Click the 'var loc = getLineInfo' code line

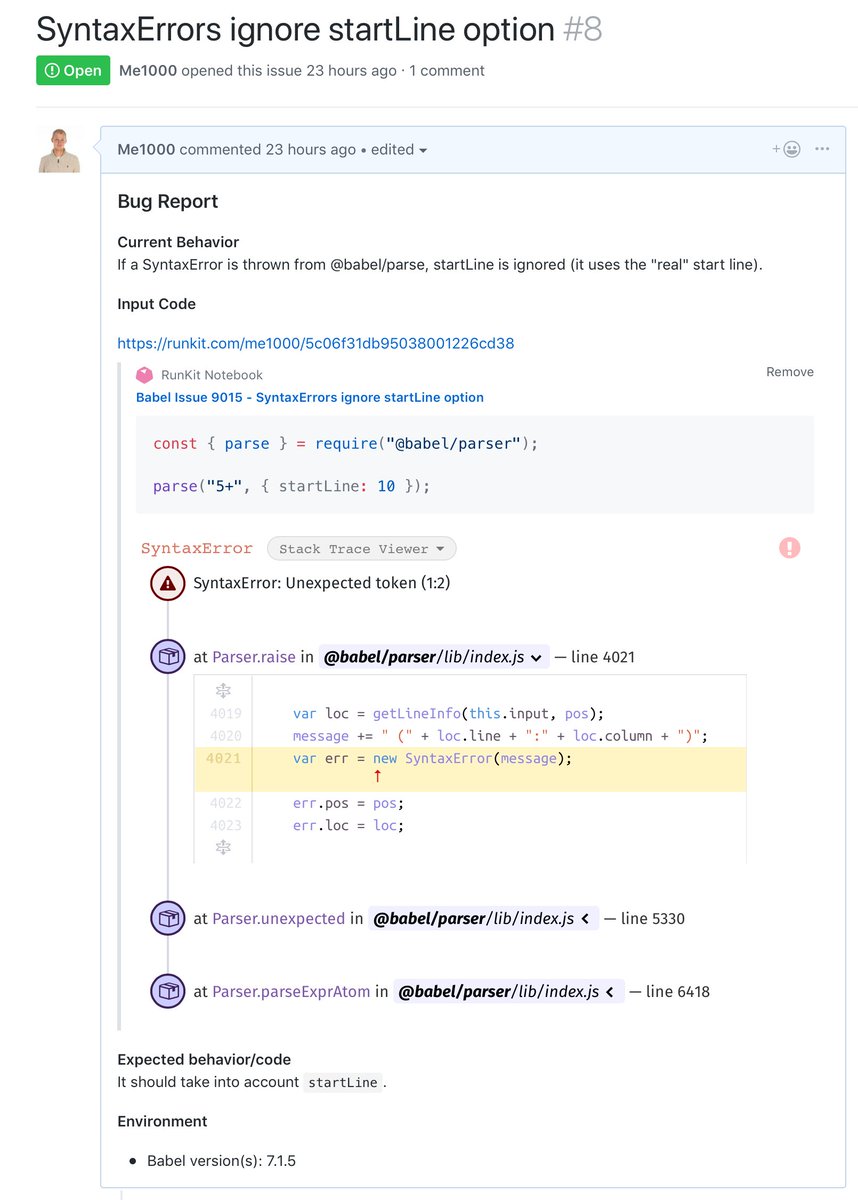pyautogui.click(x=449, y=713)
